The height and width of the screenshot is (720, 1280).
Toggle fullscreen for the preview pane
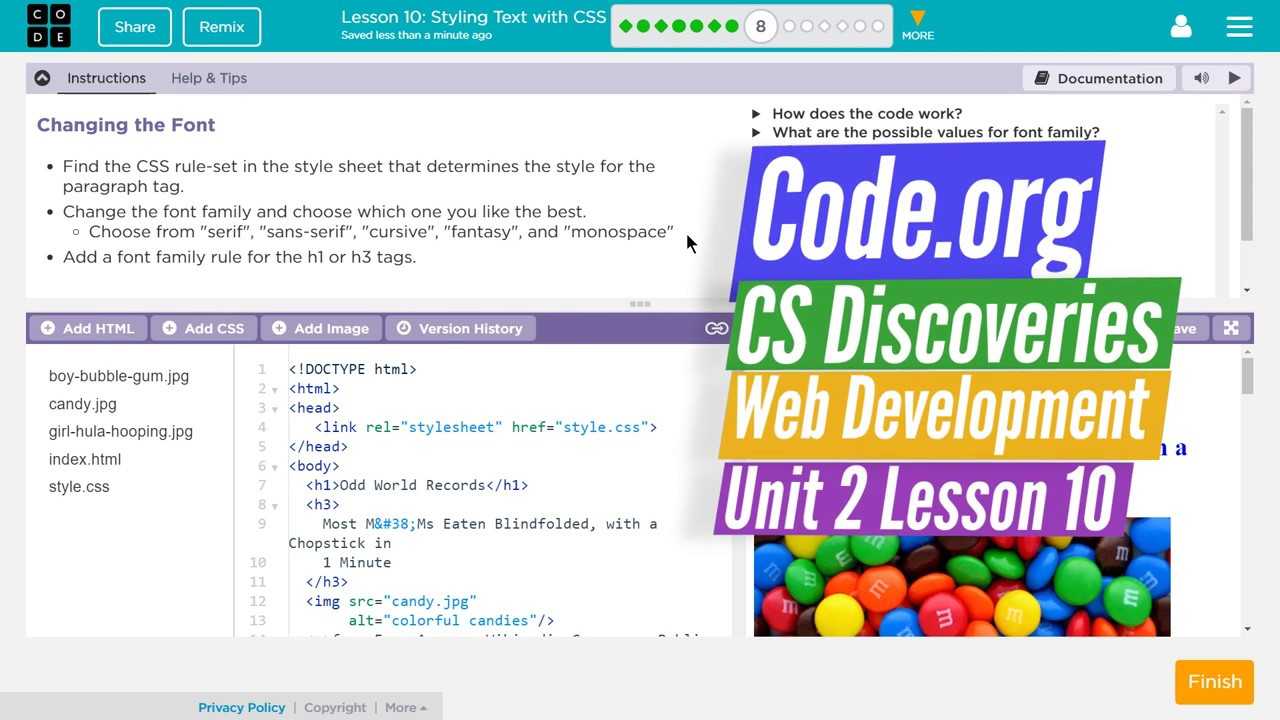click(x=1231, y=328)
